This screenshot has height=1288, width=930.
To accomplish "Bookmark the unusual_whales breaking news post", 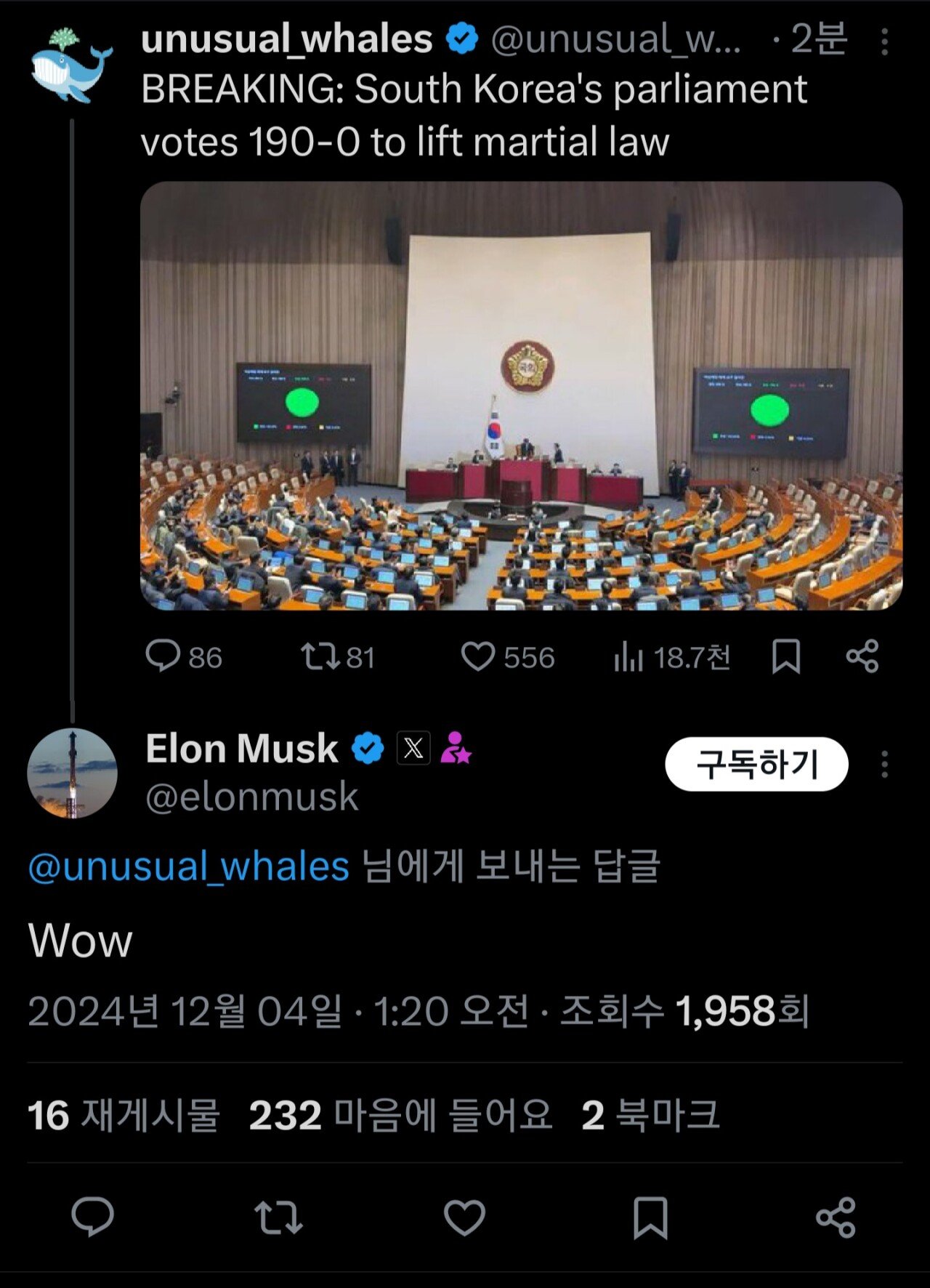I will point(786,656).
